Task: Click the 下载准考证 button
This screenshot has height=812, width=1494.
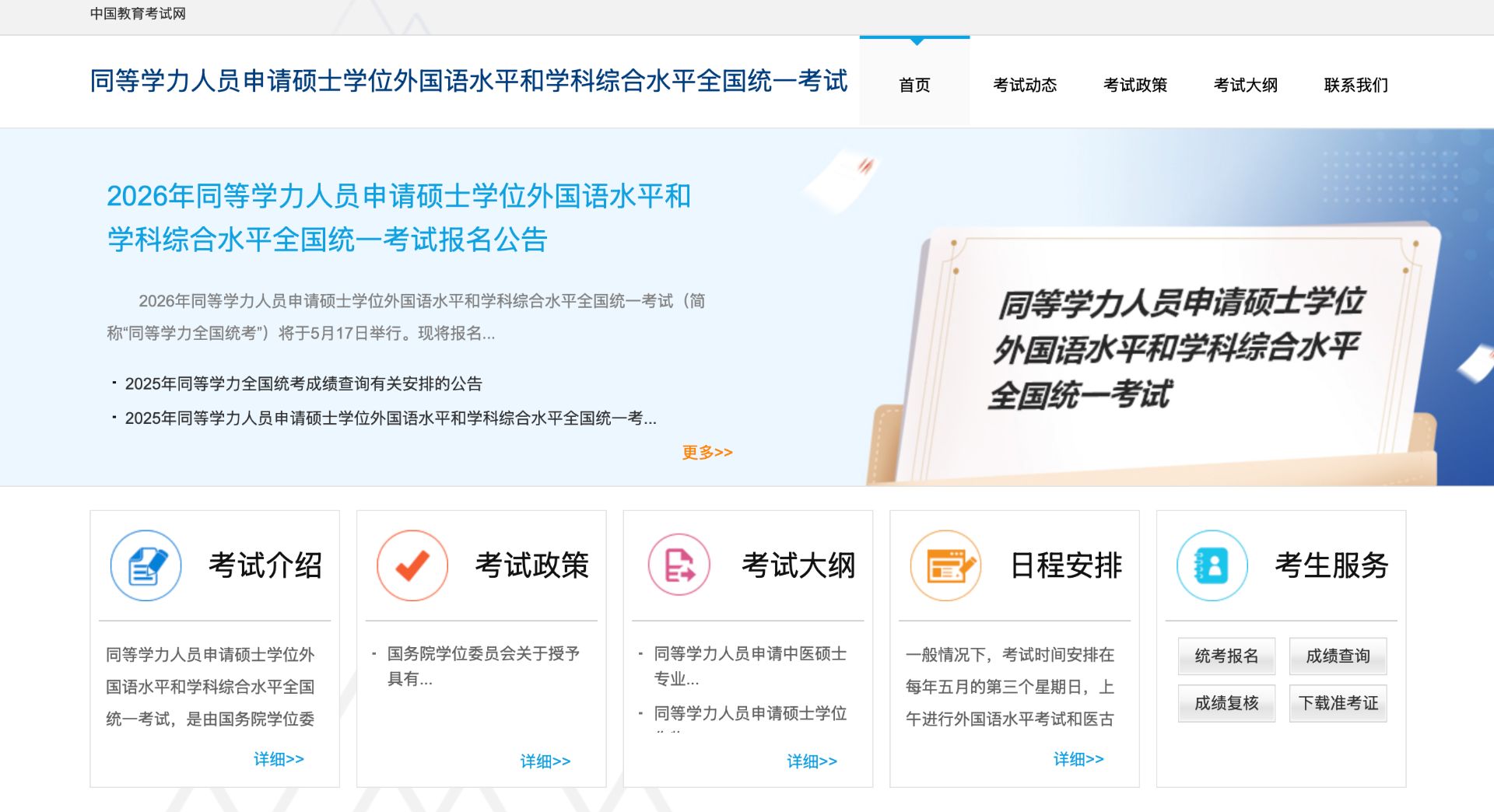Action: pyautogui.click(x=1338, y=703)
